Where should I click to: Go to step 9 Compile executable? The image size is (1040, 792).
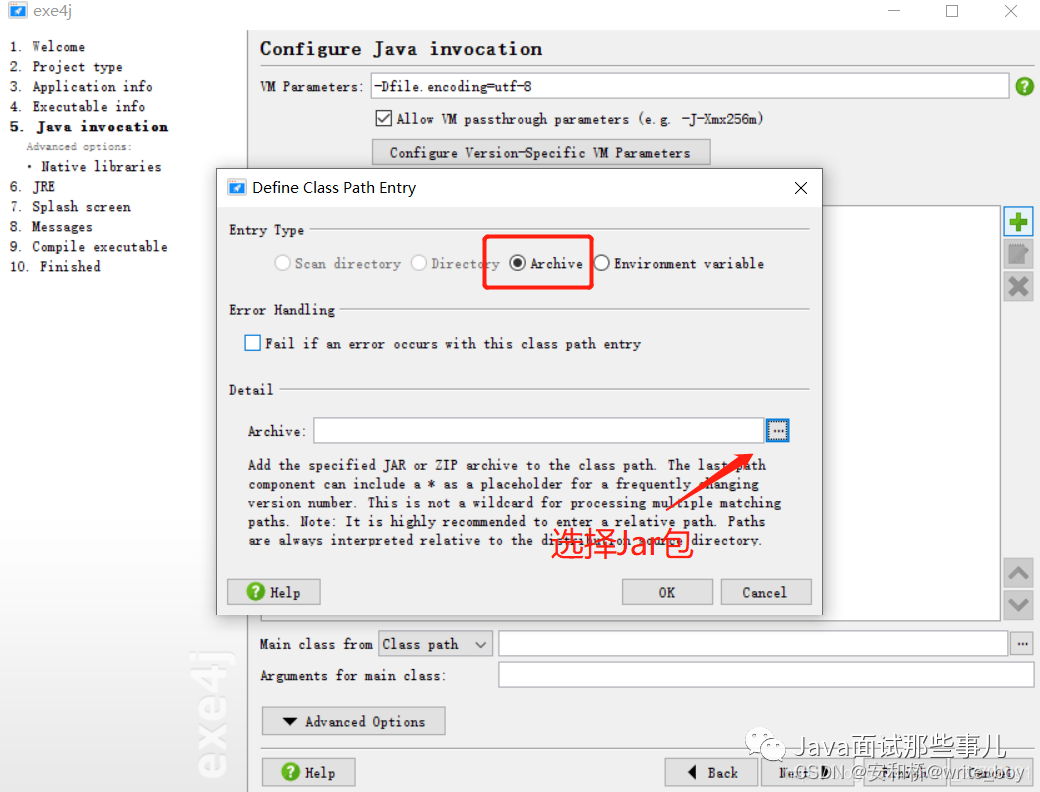click(x=88, y=246)
